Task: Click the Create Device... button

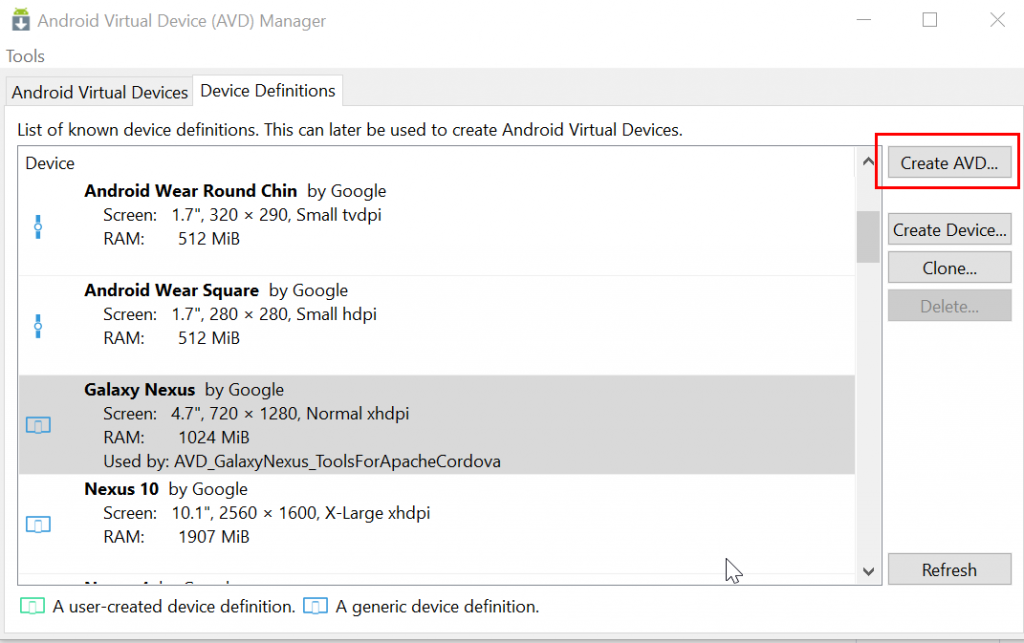Action: [x=949, y=230]
